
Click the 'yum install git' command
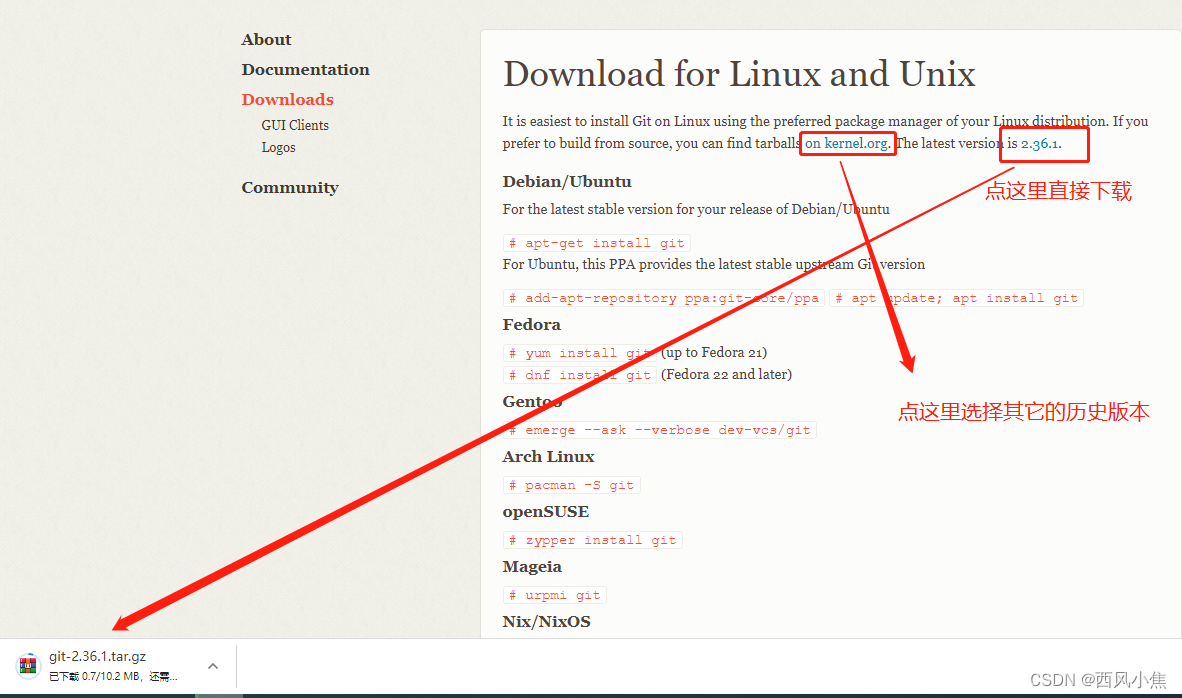point(579,353)
